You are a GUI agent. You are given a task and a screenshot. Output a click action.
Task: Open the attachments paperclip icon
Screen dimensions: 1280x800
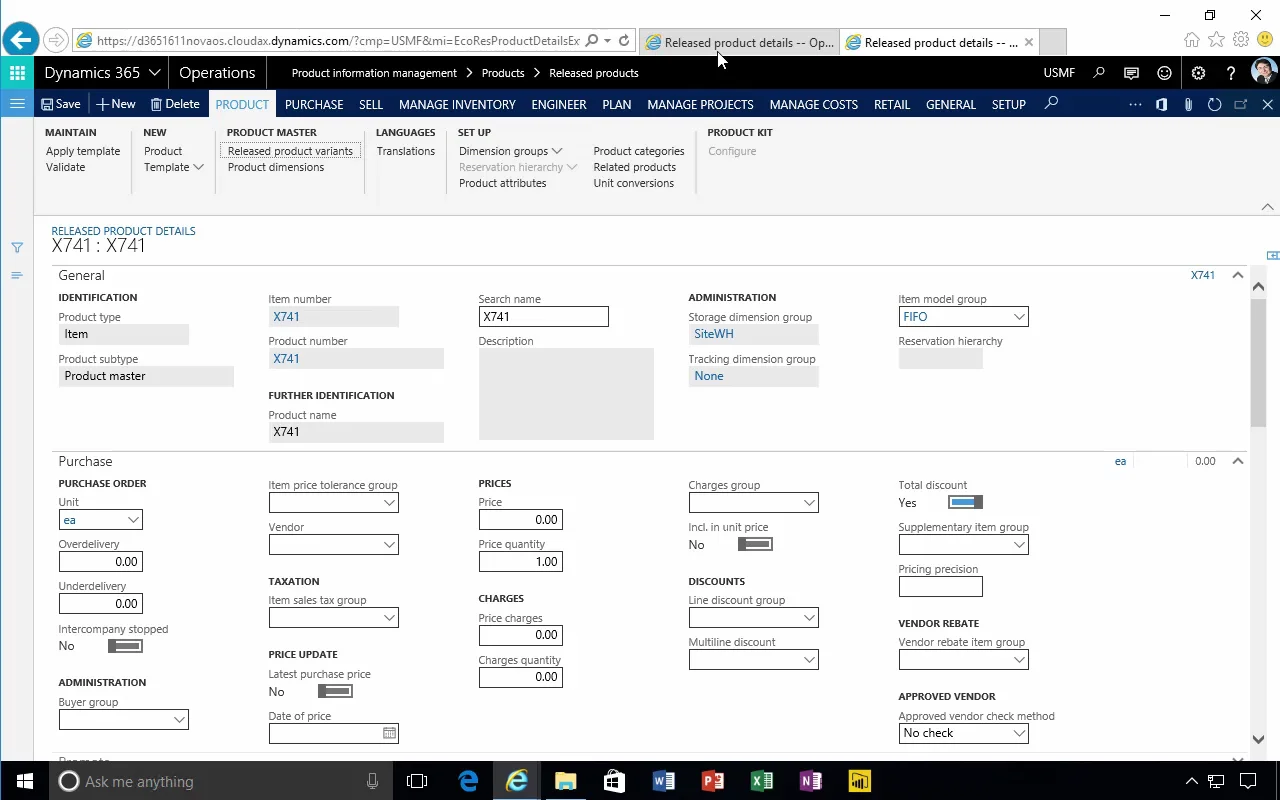(1188, 104)
